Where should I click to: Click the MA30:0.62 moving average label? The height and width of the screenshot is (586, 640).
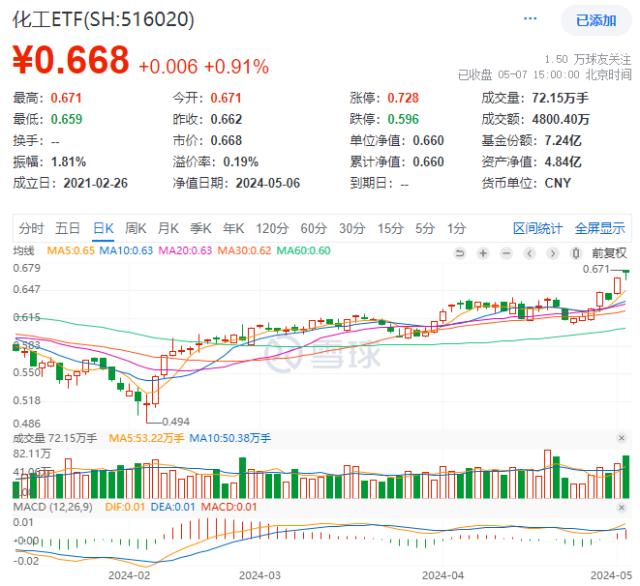tap(244, 251)
